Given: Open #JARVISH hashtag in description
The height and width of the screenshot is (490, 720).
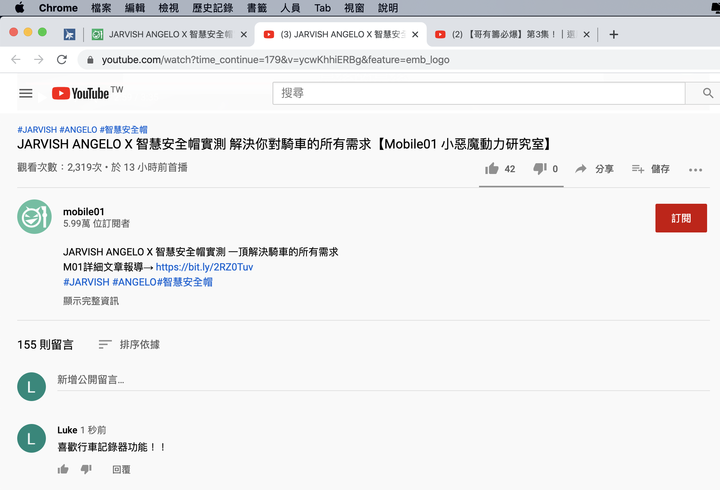Looking at the screenshot, I should [x=86, y=282].
